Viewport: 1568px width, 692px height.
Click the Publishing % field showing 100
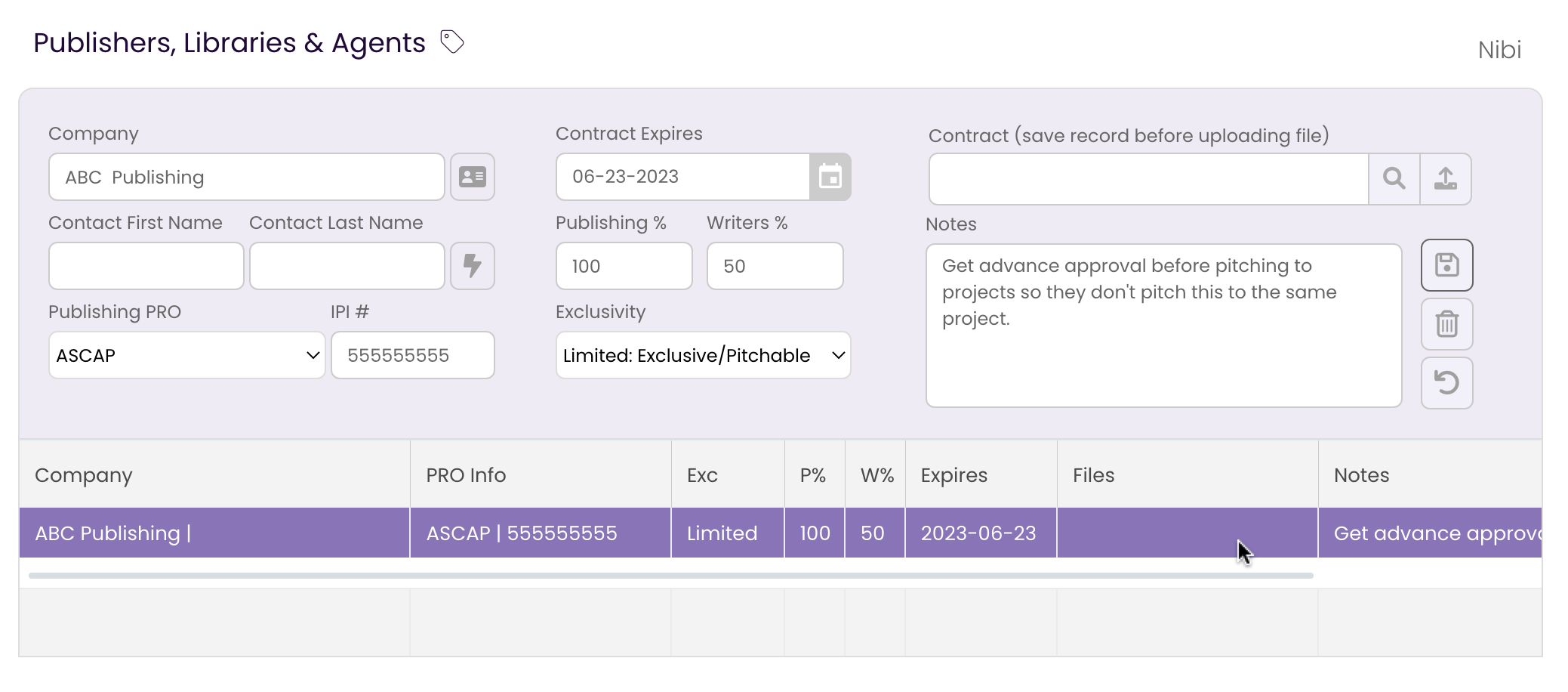point(624,266)
